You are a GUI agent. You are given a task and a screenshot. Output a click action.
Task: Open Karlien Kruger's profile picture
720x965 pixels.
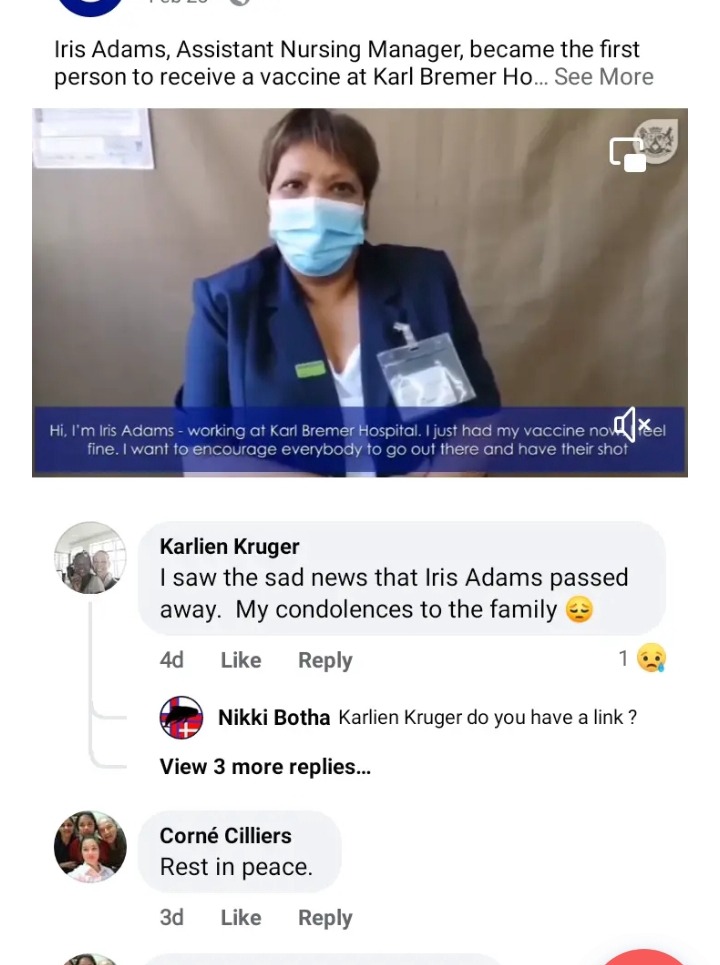tap(90, 558)
